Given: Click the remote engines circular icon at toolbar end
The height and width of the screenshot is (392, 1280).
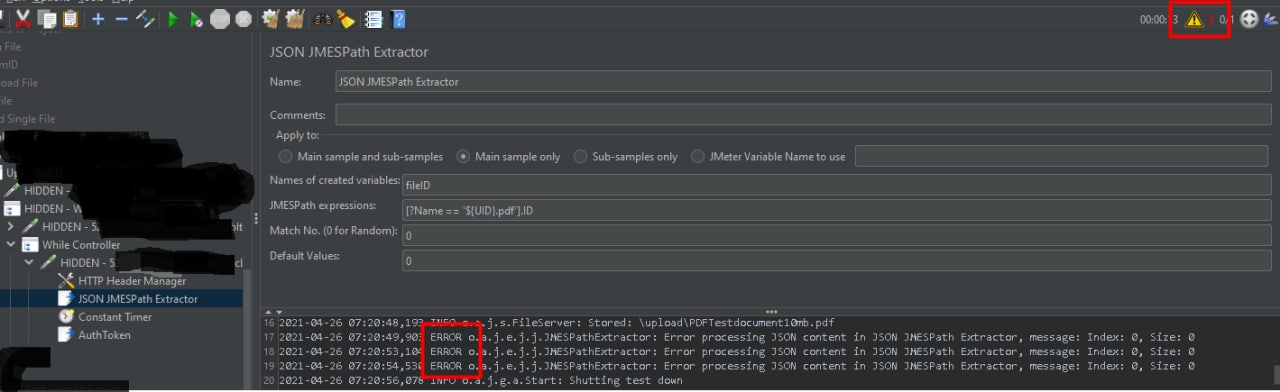Looking at the screenshot, I should (1249, 19).
